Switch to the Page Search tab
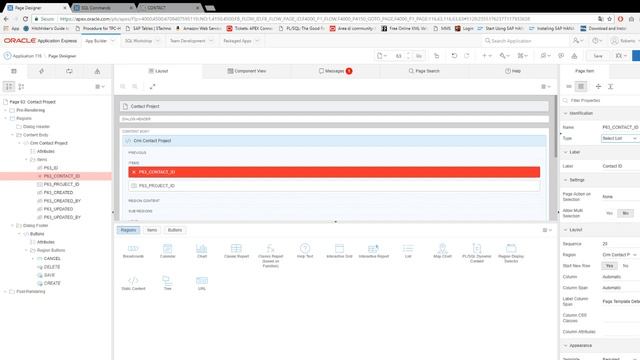The height and width of the screenshot is (360, 640). click(x=424, y=71)
